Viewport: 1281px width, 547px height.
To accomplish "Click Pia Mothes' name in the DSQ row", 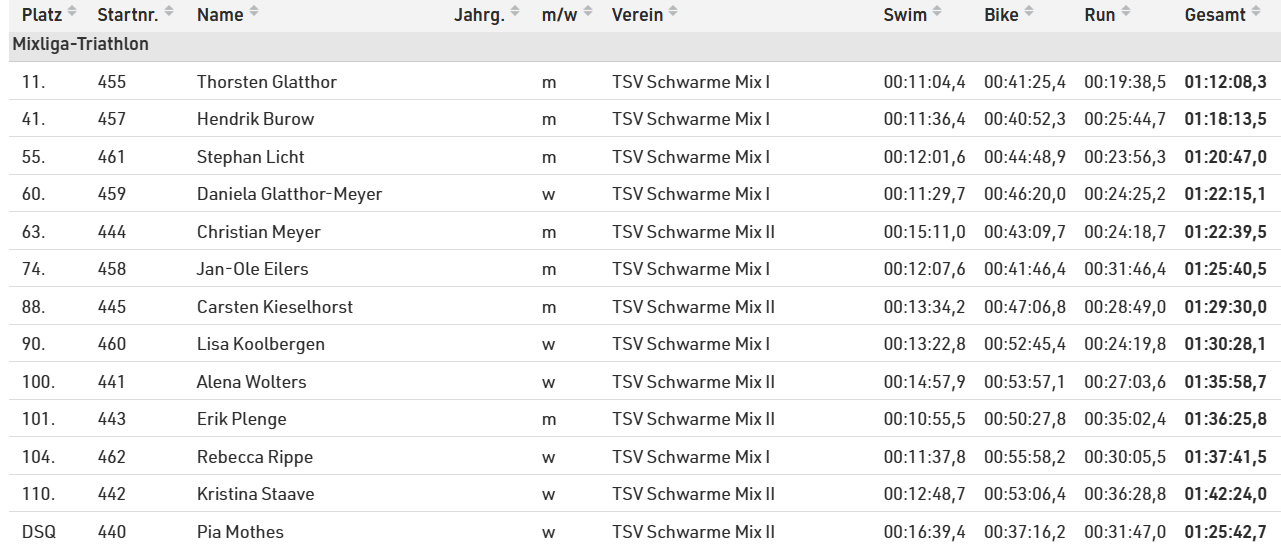I will click(x=240, y=532).
